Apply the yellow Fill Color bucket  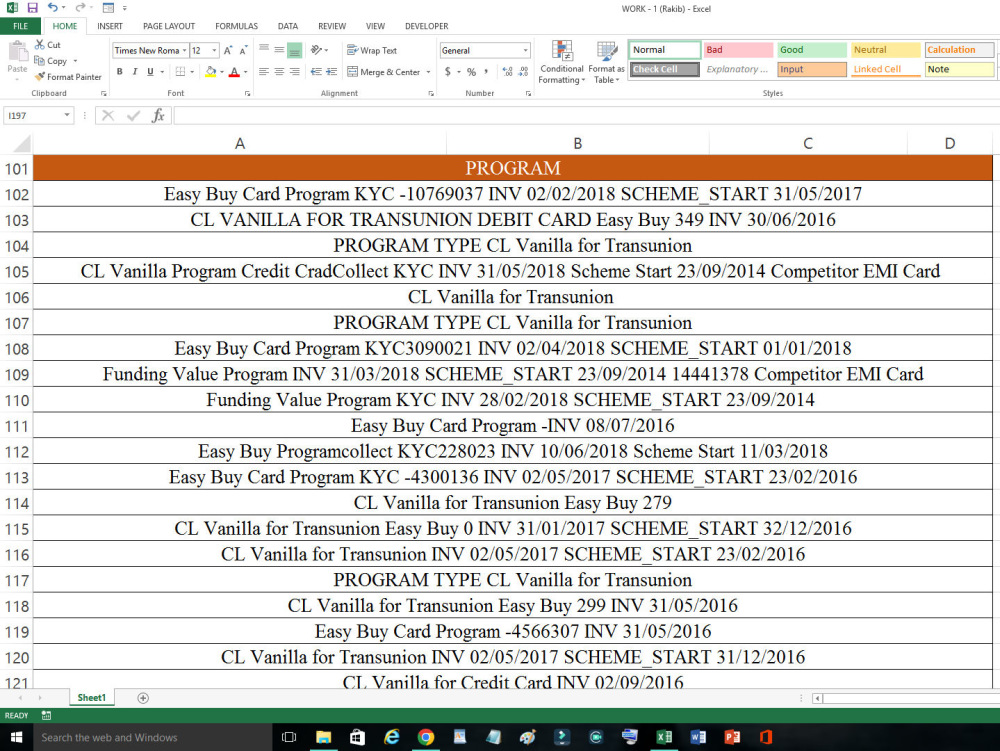tap(211, 72)
